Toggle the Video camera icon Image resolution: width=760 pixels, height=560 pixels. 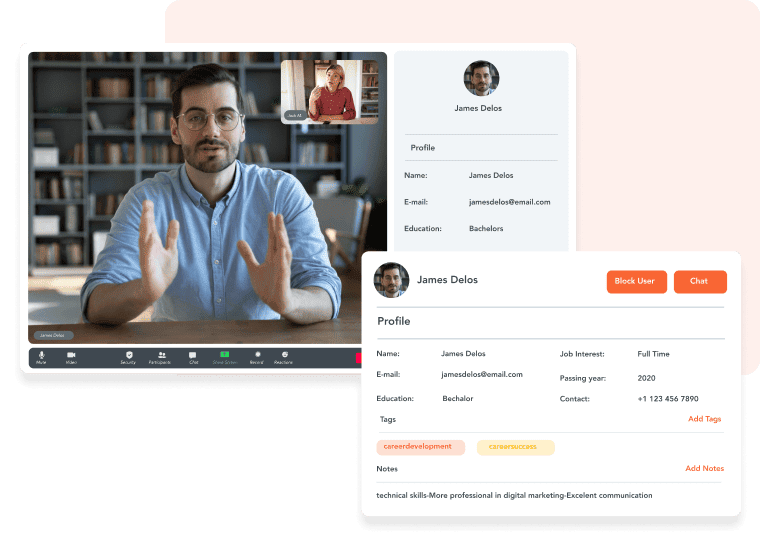click(71, 356)
